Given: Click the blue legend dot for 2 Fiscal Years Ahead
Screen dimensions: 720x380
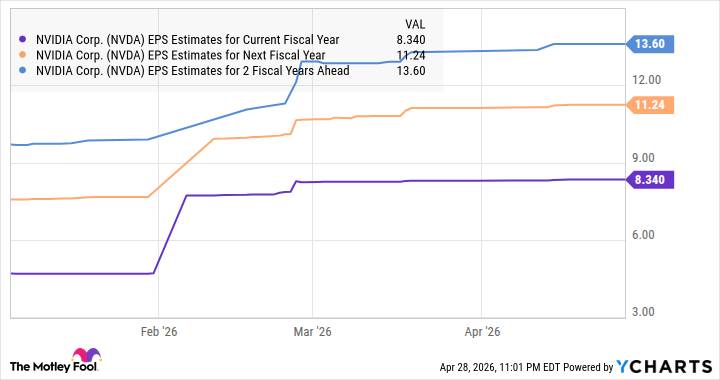Looking at the screenshot, I should coord(22,71).
